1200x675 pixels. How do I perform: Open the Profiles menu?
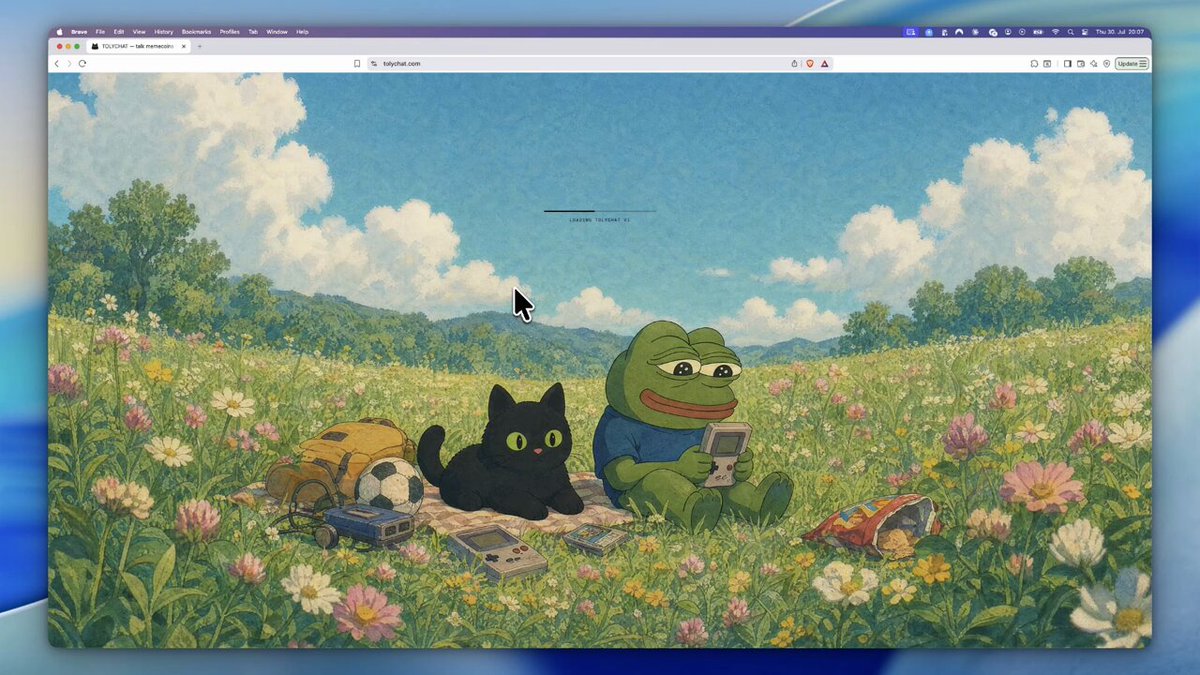[230, 32]
